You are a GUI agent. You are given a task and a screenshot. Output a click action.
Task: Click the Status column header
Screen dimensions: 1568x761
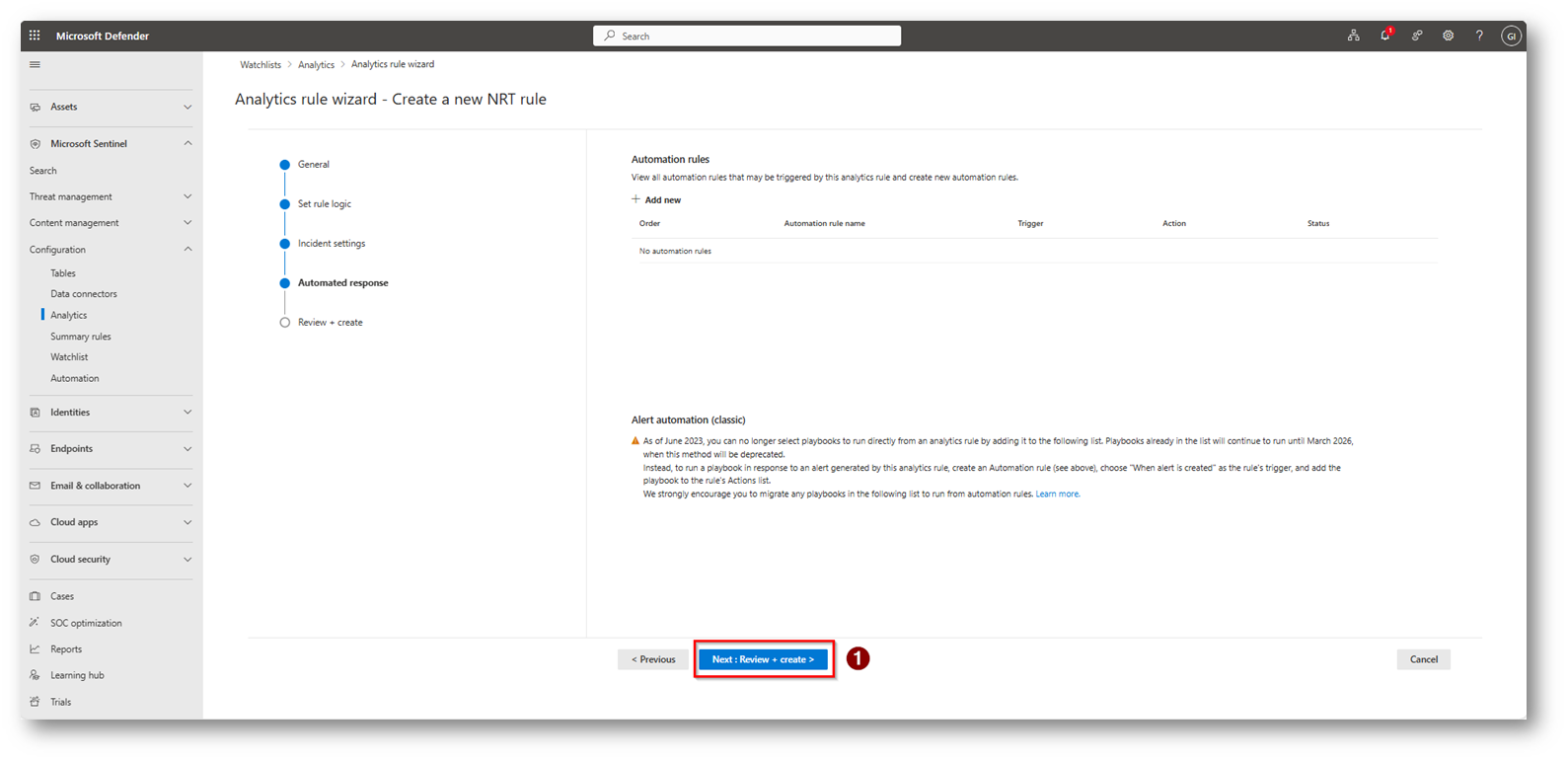click(x=1318, y=224)
